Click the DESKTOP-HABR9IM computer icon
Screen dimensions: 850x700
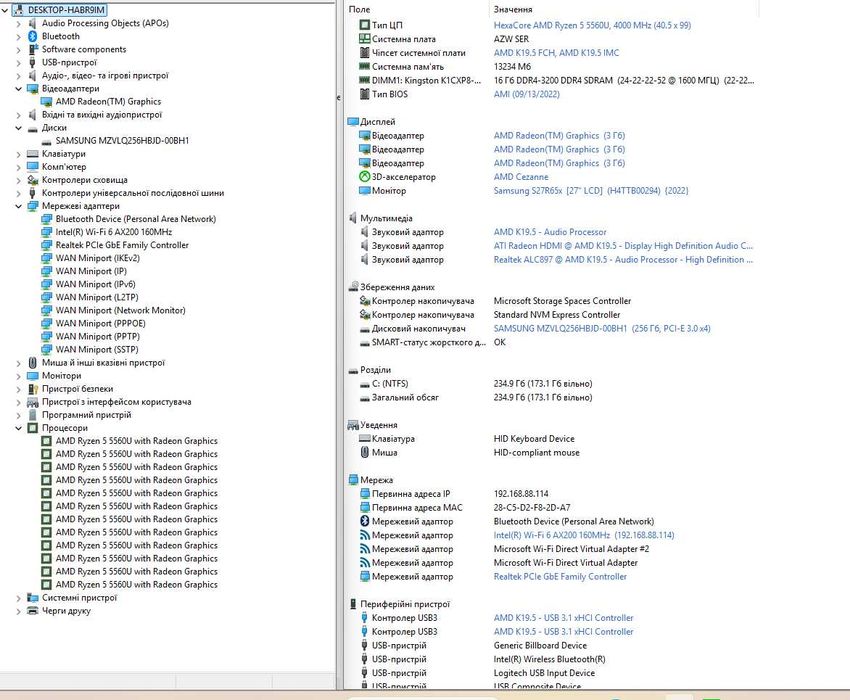point(20,10)
